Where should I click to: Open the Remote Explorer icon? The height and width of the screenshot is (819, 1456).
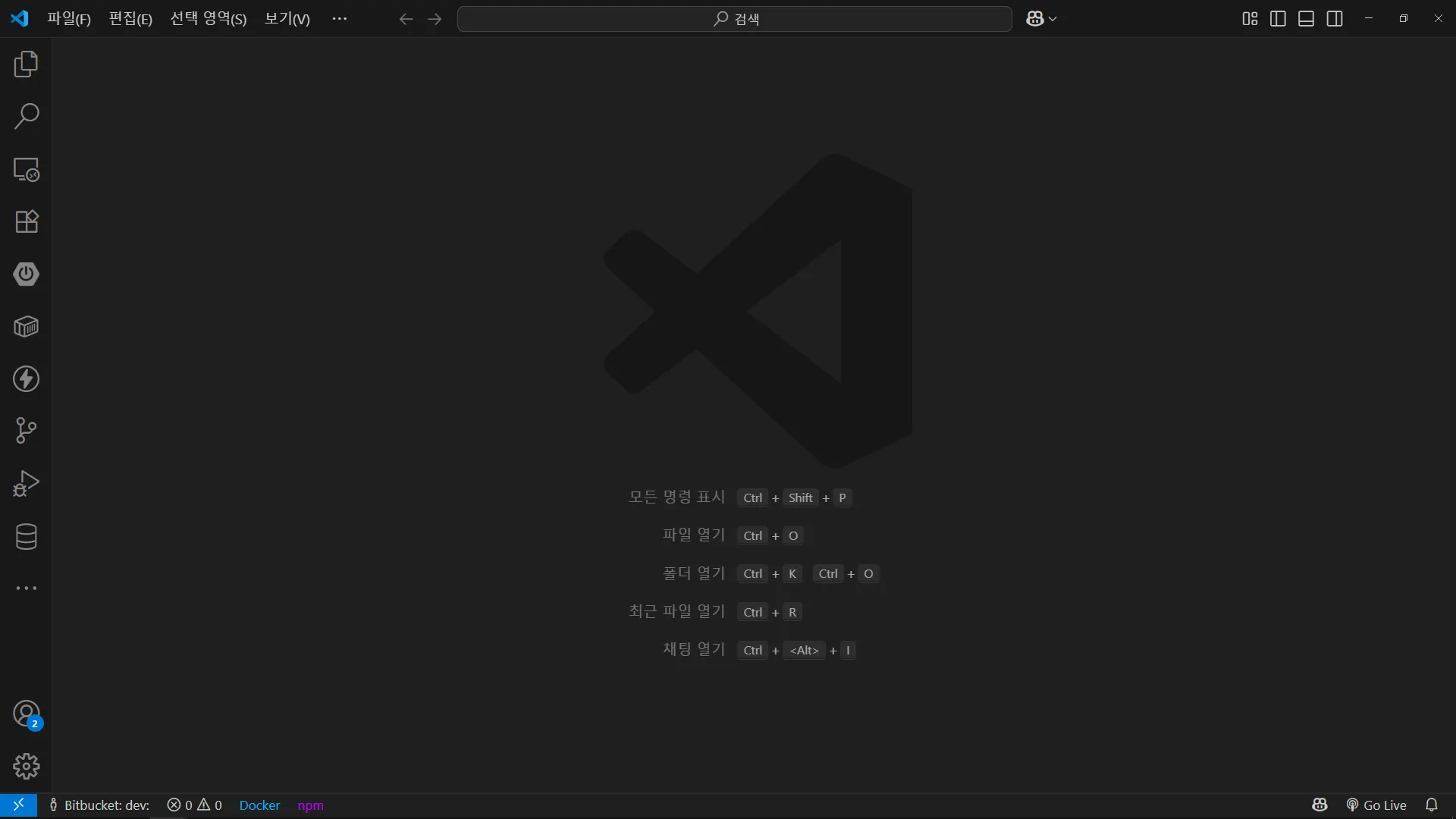point(26,169)
